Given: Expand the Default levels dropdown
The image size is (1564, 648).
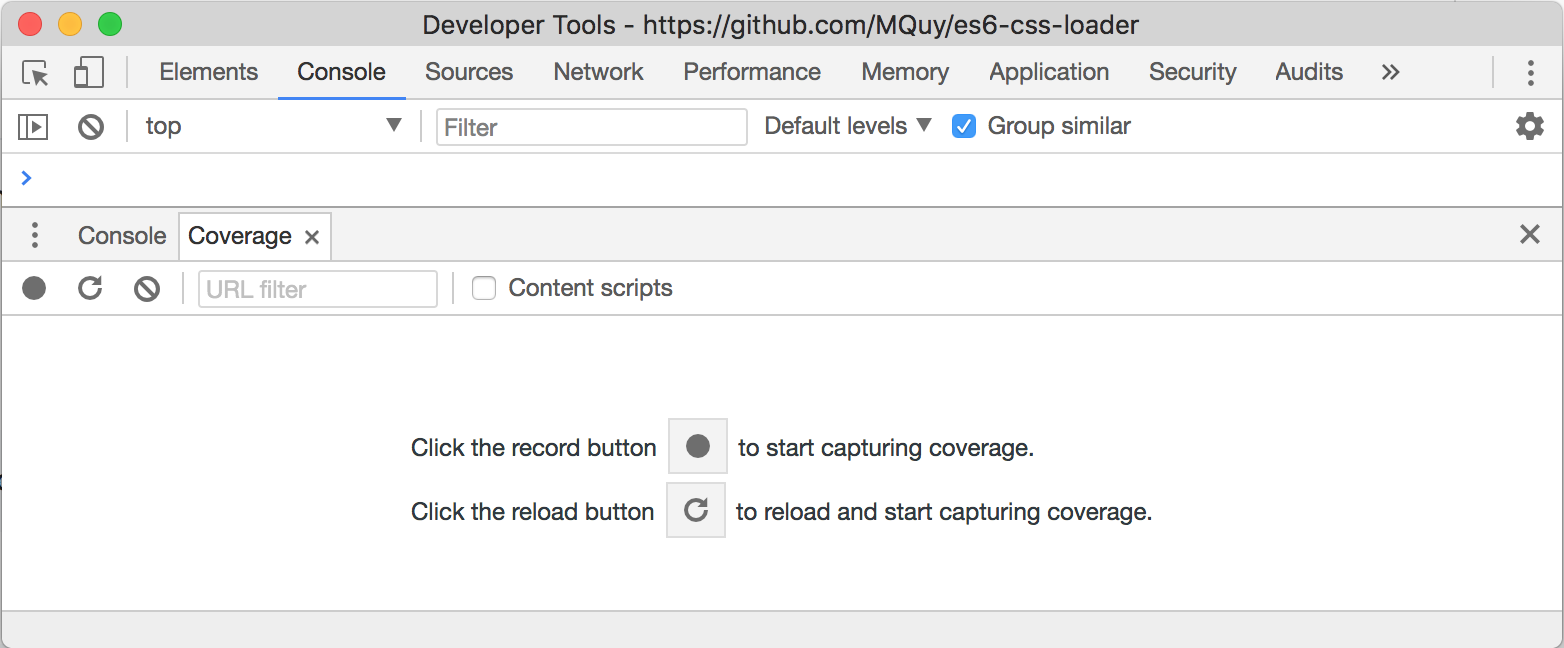Looking at the screenshot, I should 848,126.
